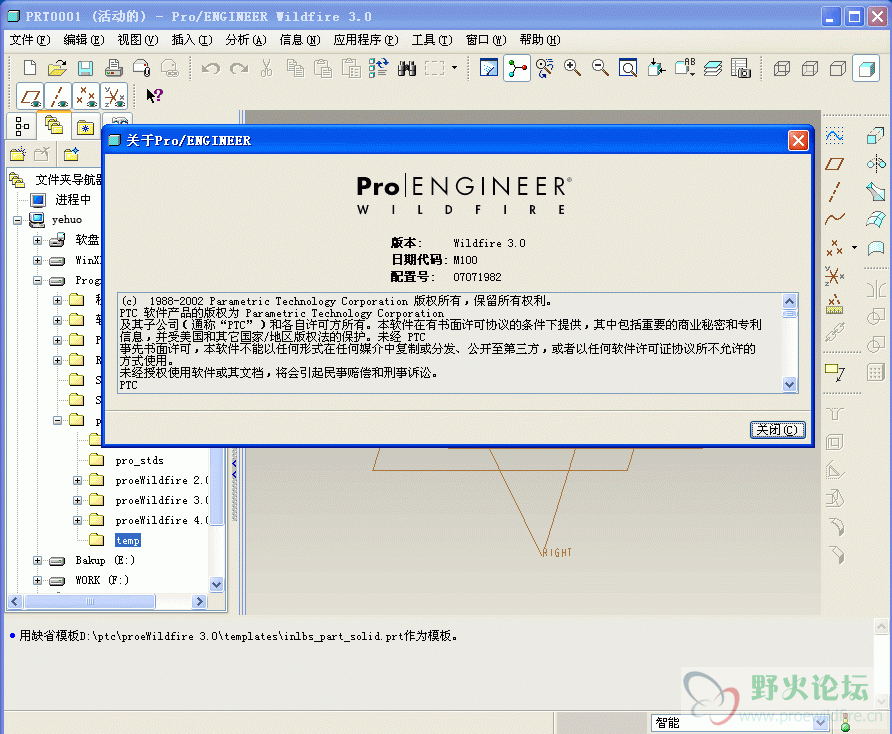Open the 工具(T) menu
892x734 pixels.
click(x=432, y=40)
